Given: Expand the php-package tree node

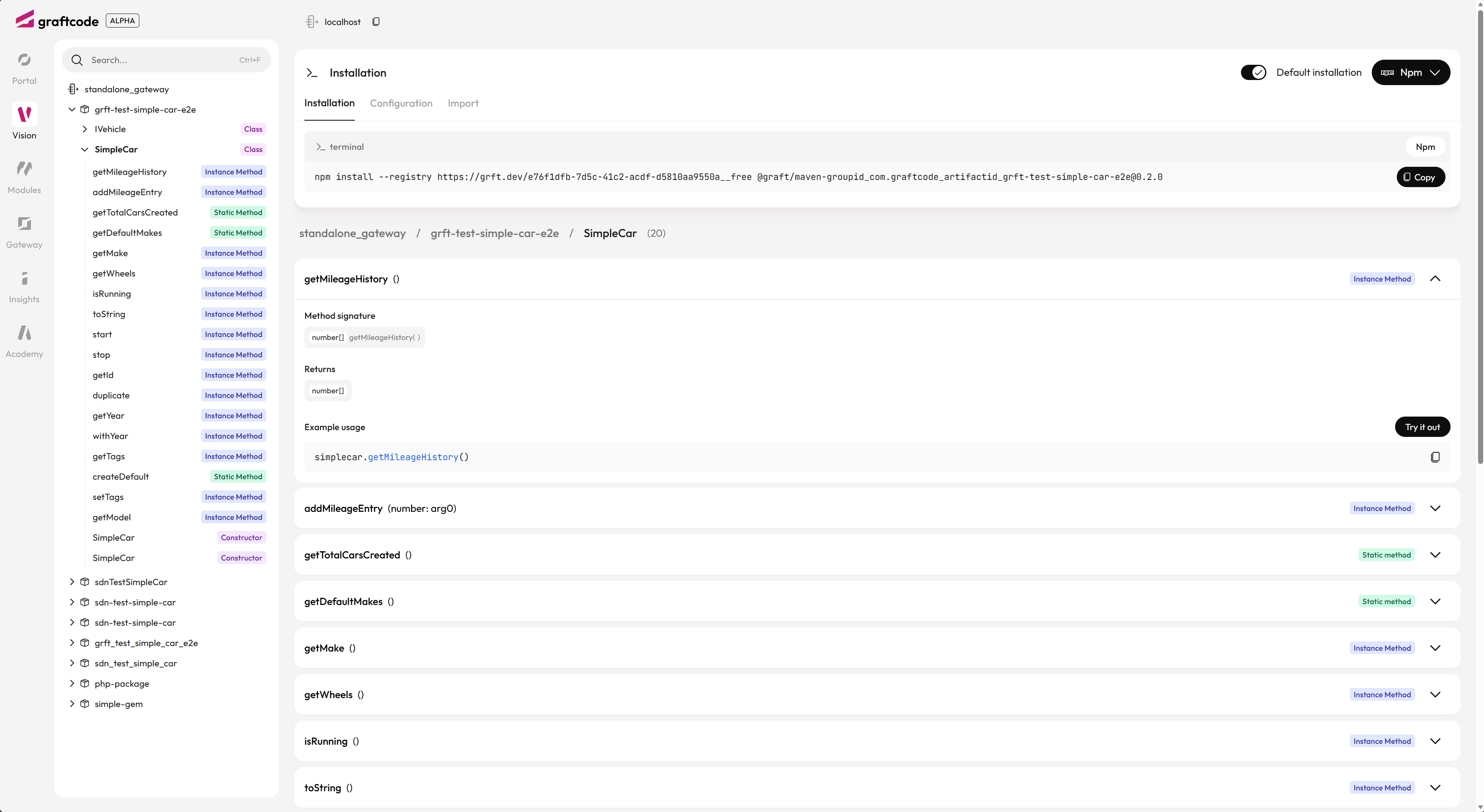Looking at the screenshot, I should point(72,684).
